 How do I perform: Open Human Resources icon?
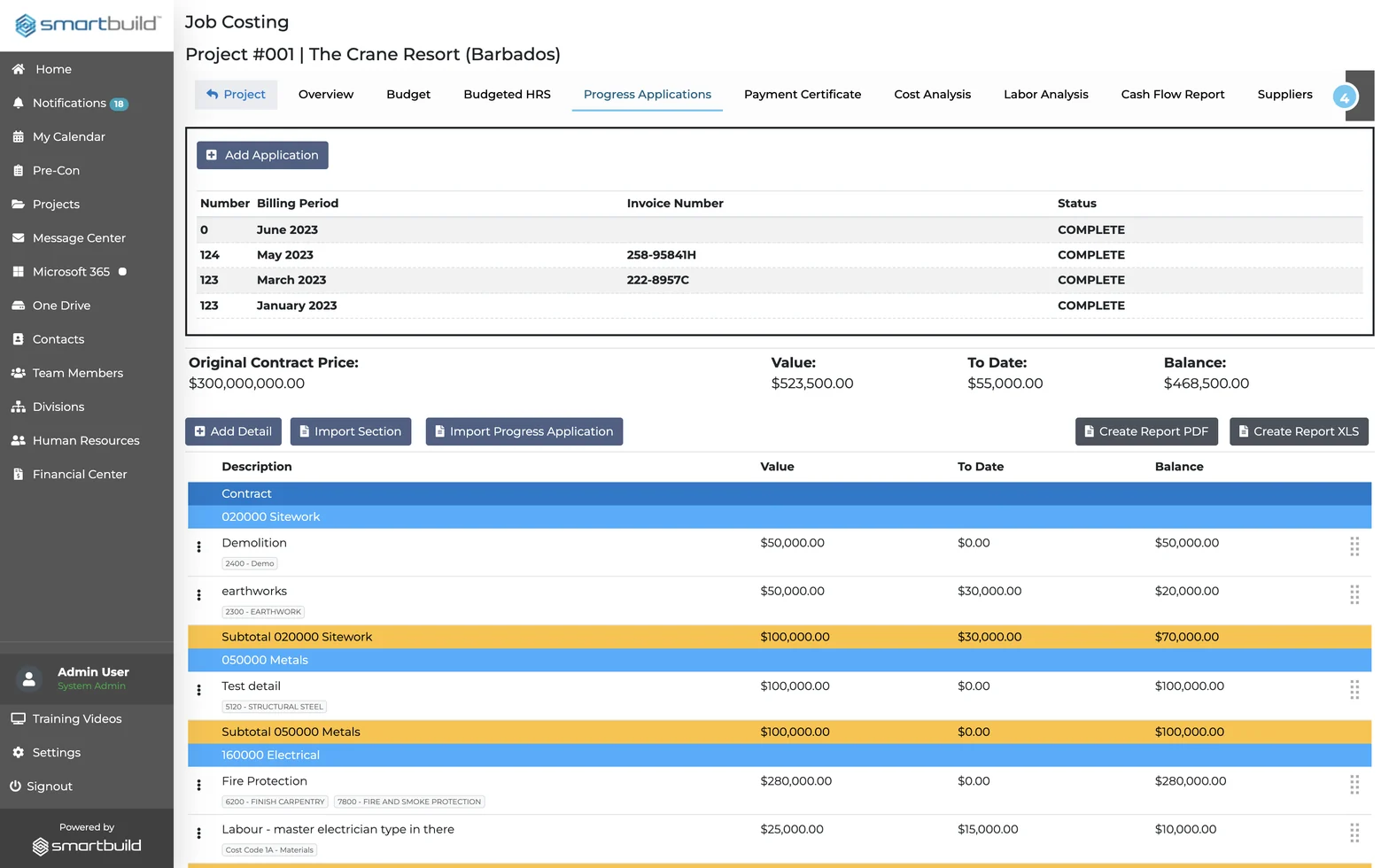click(x=18, y=440)
